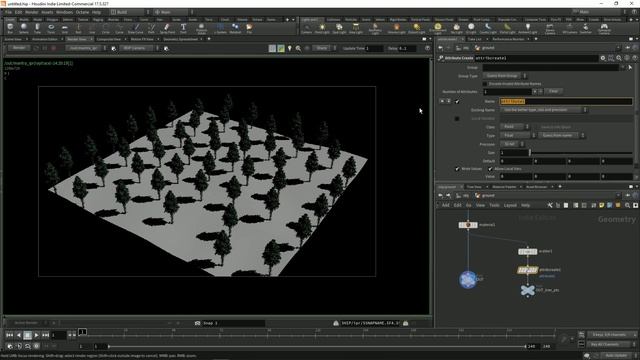Select the attribcreate1 node in network
The width and height of the screenshot is (640, 360).
coord(527,270)
